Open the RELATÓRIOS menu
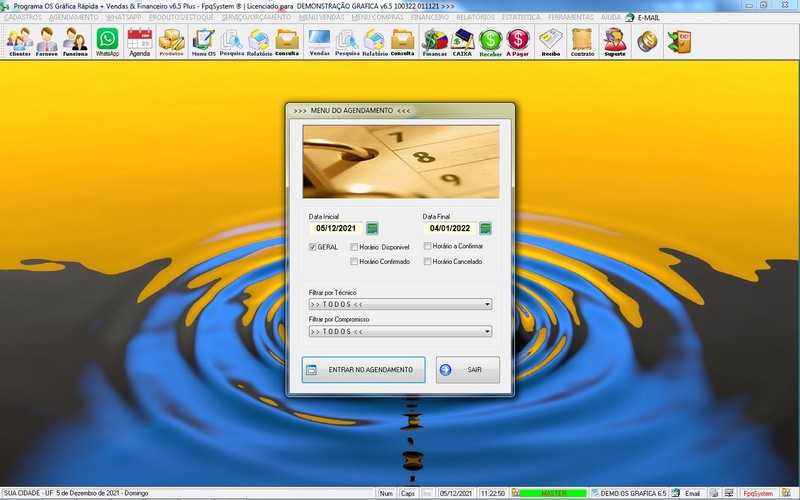The image size is (800, 500). [x=475, y=17]
